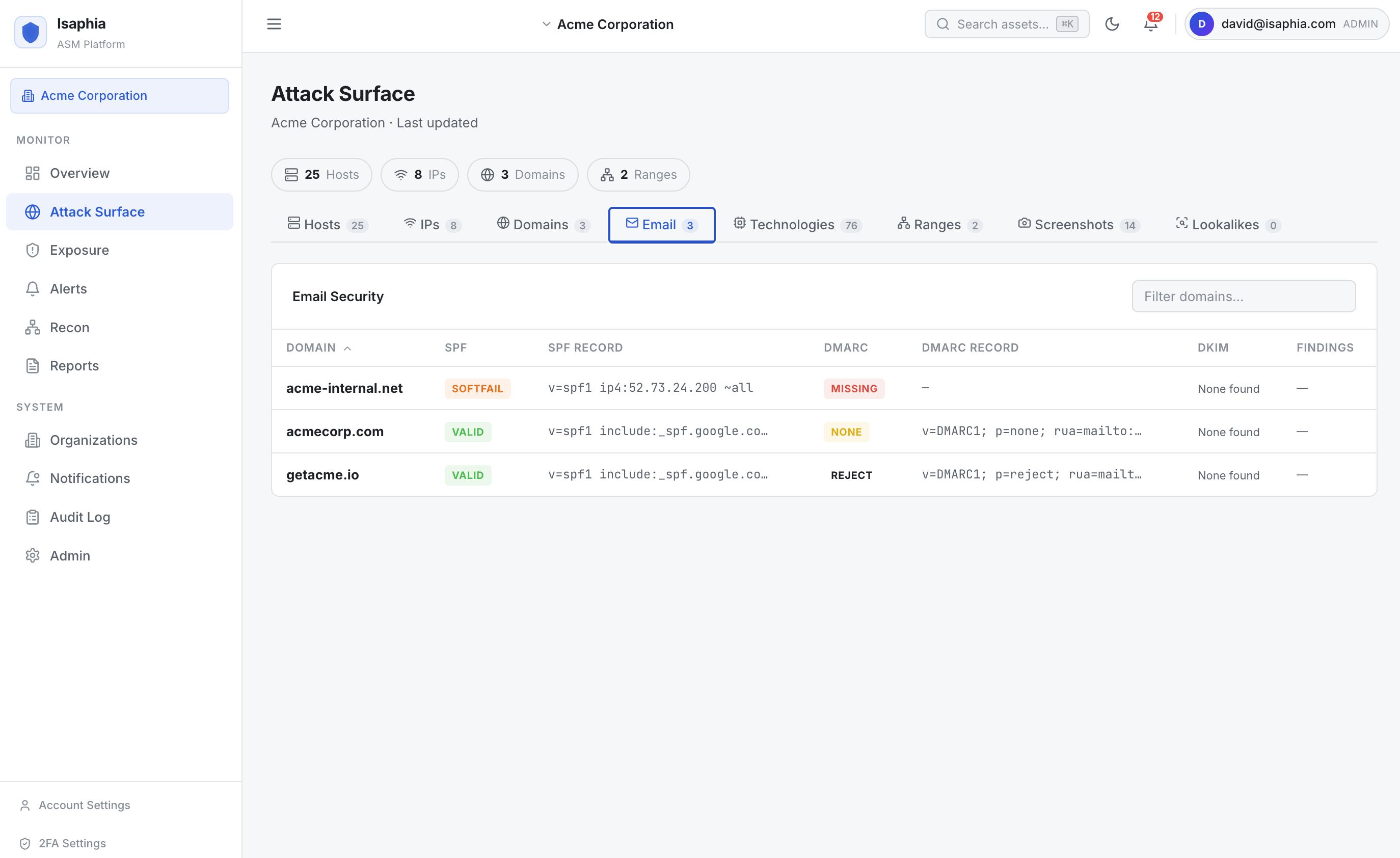This screenshot has height=858, width=1400.
Task: Click the Reports document icon
Action: pyautogui.click(x=33, y=366)
